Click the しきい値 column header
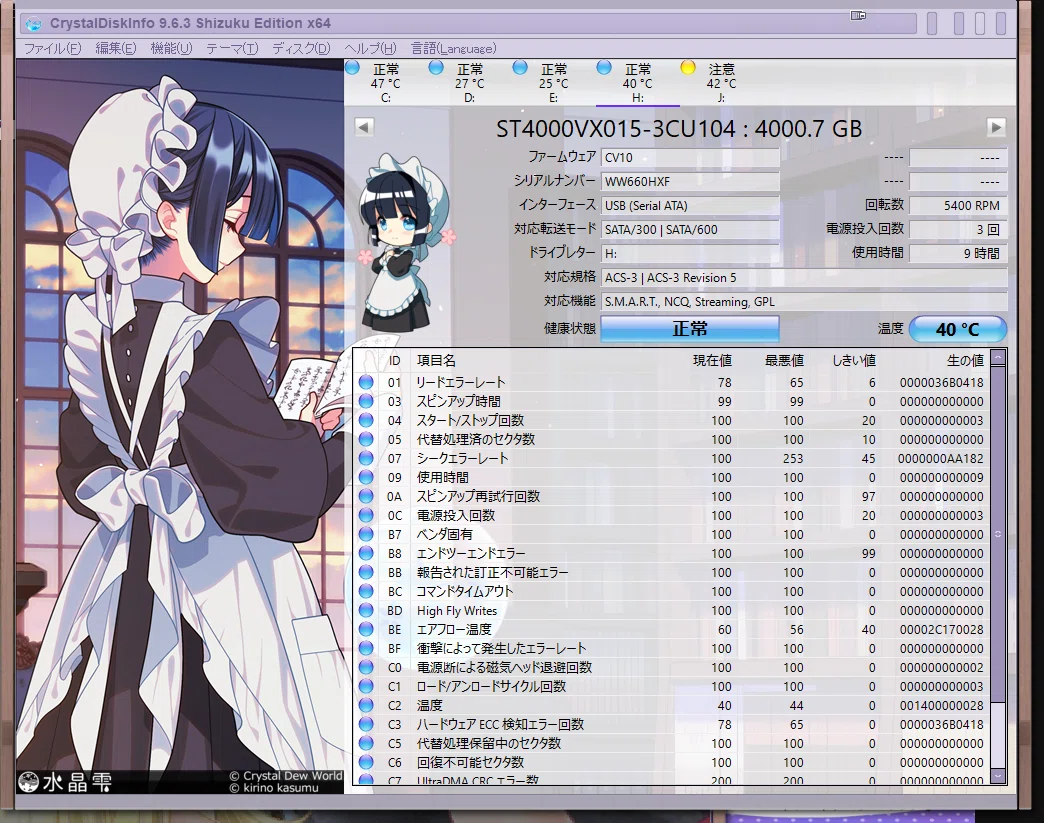The height and width of the screenshot is (823, 1044). tap(854, 360)
